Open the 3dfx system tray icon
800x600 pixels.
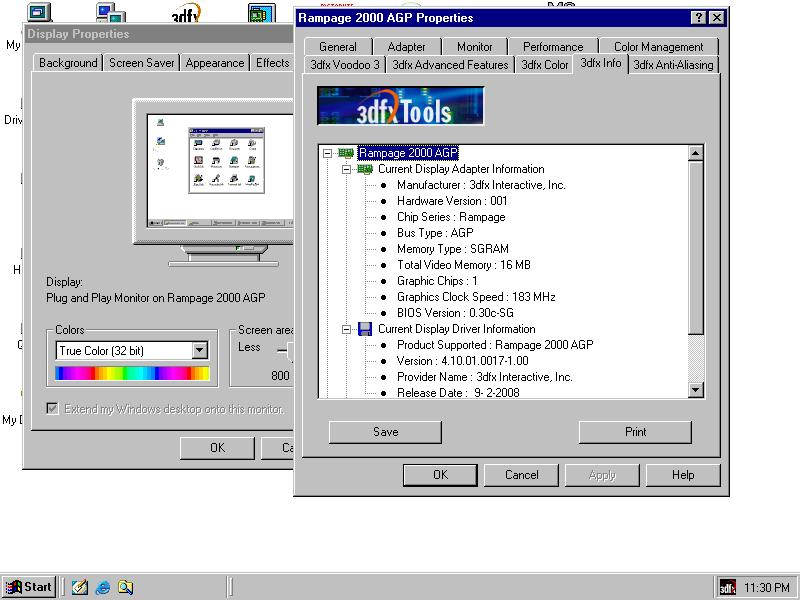click(728, 587)
